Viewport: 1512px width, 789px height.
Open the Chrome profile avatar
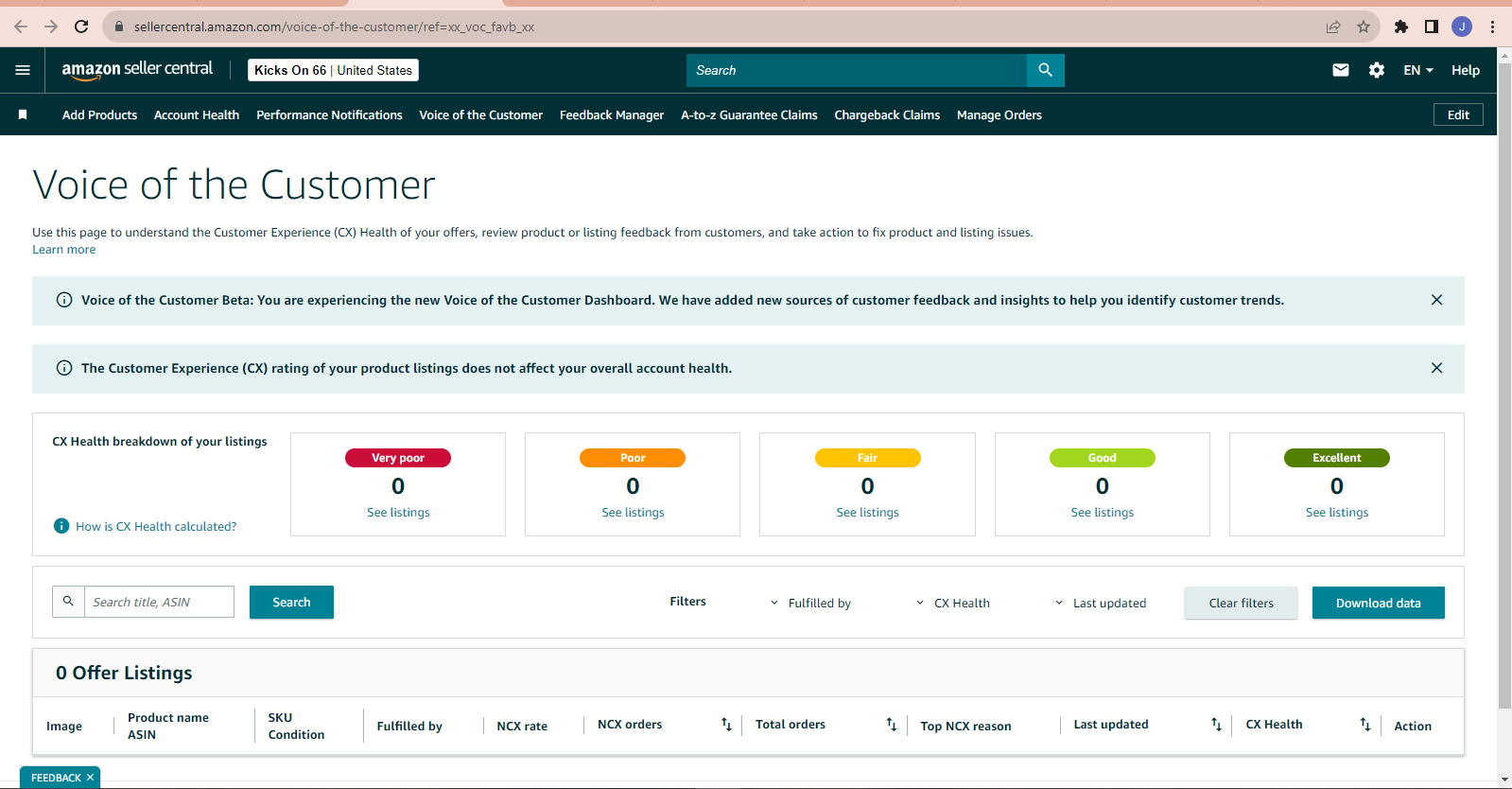(x=1462, y=26)
